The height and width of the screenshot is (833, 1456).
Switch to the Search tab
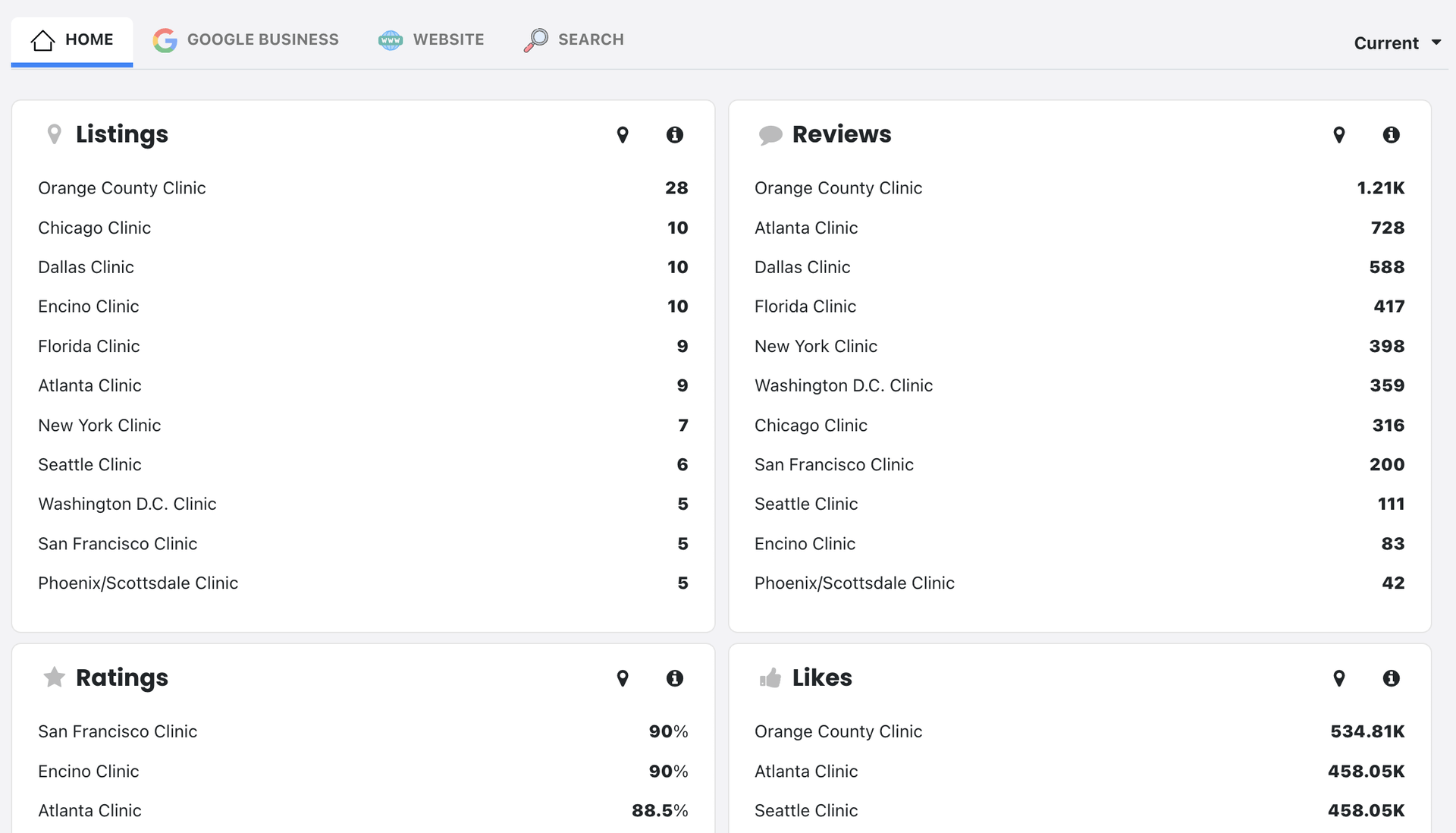575,39
